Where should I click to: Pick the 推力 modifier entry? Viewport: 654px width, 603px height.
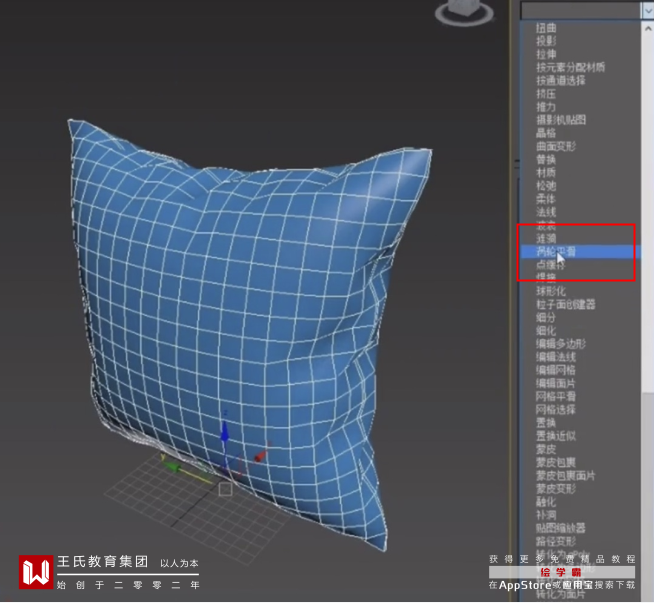click(x=546, y=107)
